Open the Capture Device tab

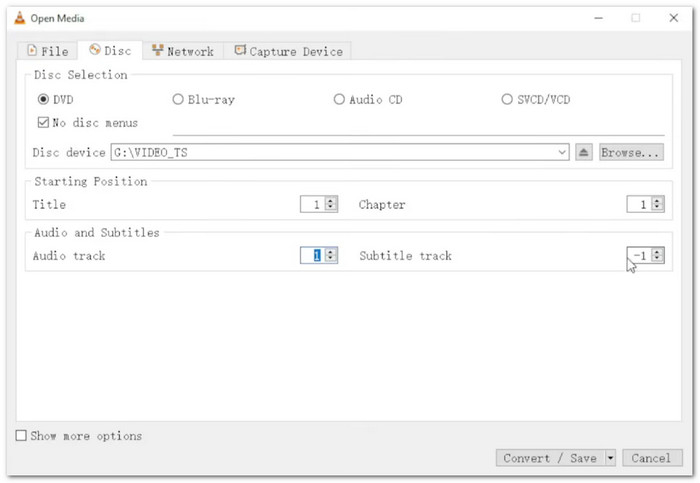click(288, 51)
